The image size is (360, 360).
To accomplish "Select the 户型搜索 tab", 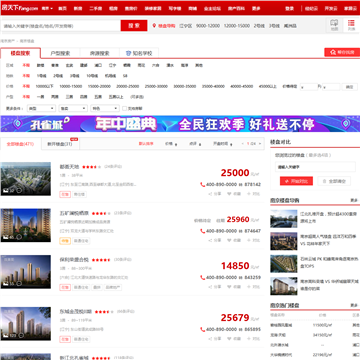I will [x=60, y=53].
